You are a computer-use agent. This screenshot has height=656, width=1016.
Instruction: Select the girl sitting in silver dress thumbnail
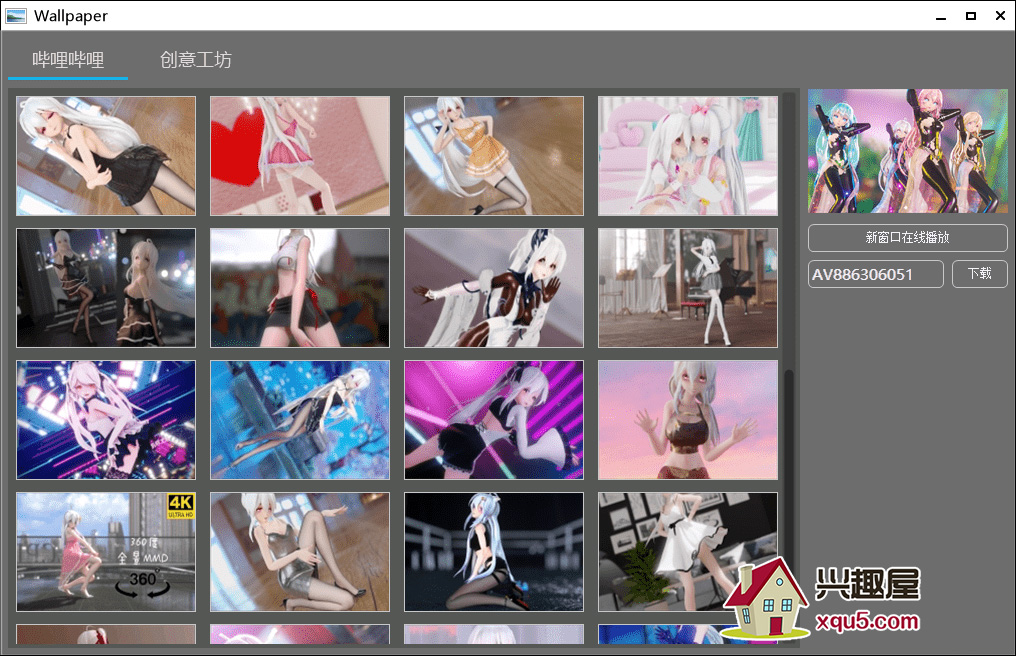[300, 552]
